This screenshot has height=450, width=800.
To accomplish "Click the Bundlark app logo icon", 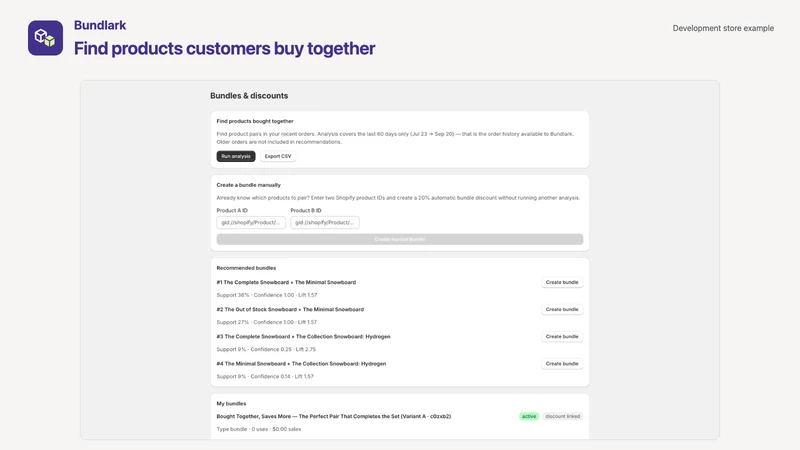I will [x=45, y=38].
